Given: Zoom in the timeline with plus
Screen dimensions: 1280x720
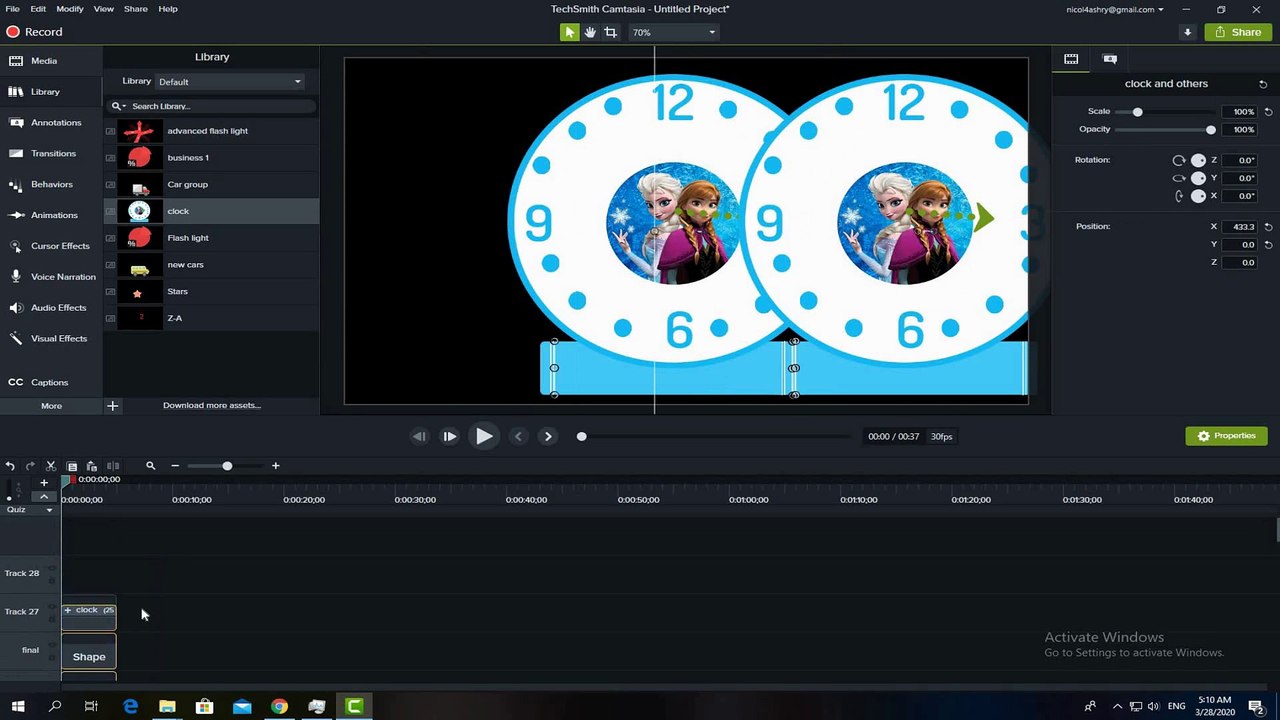Looking at the screenshot, I should pyautogui.click(x=276, y=466).
